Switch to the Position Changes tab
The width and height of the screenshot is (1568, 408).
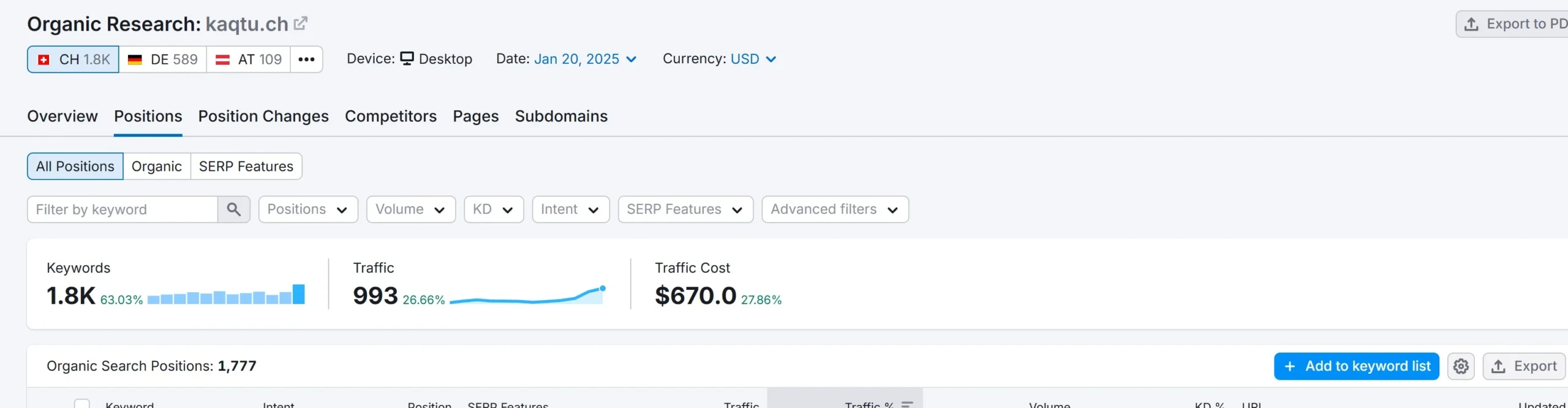263,116
